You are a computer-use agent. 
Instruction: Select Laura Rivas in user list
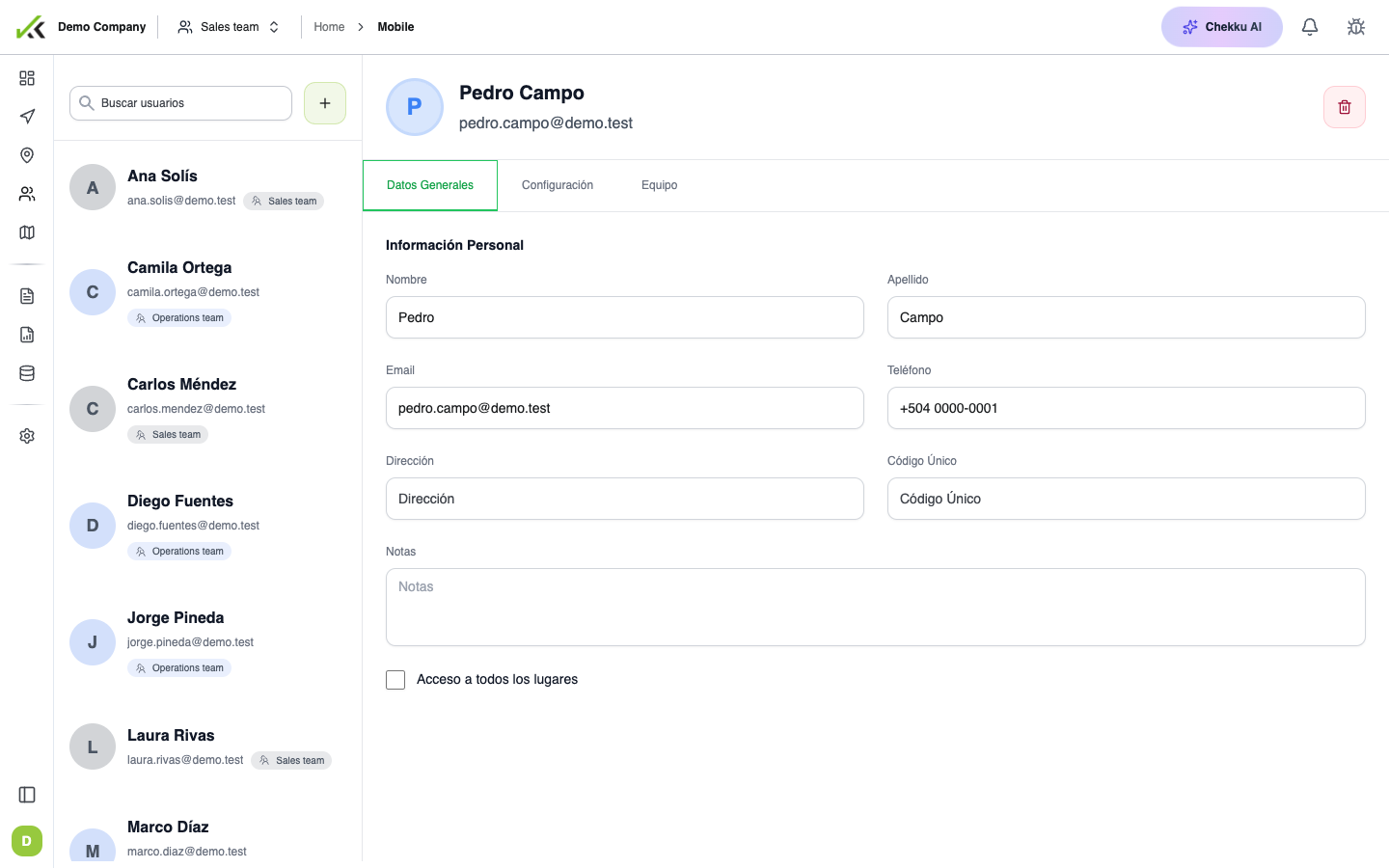pyautogui.click(x=208, y=746)
